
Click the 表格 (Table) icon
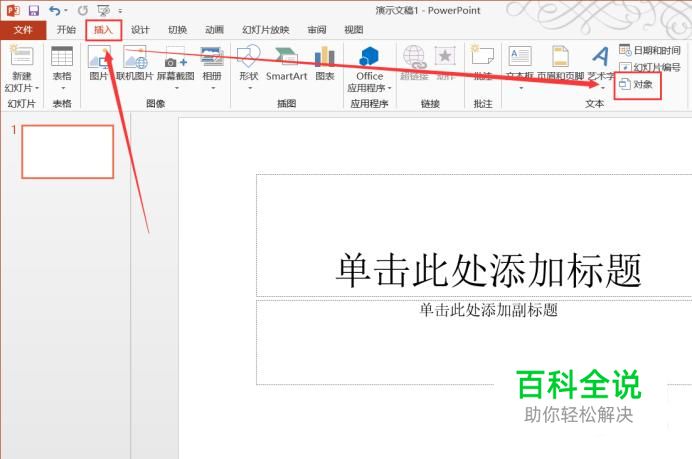(x=62, y=56)
